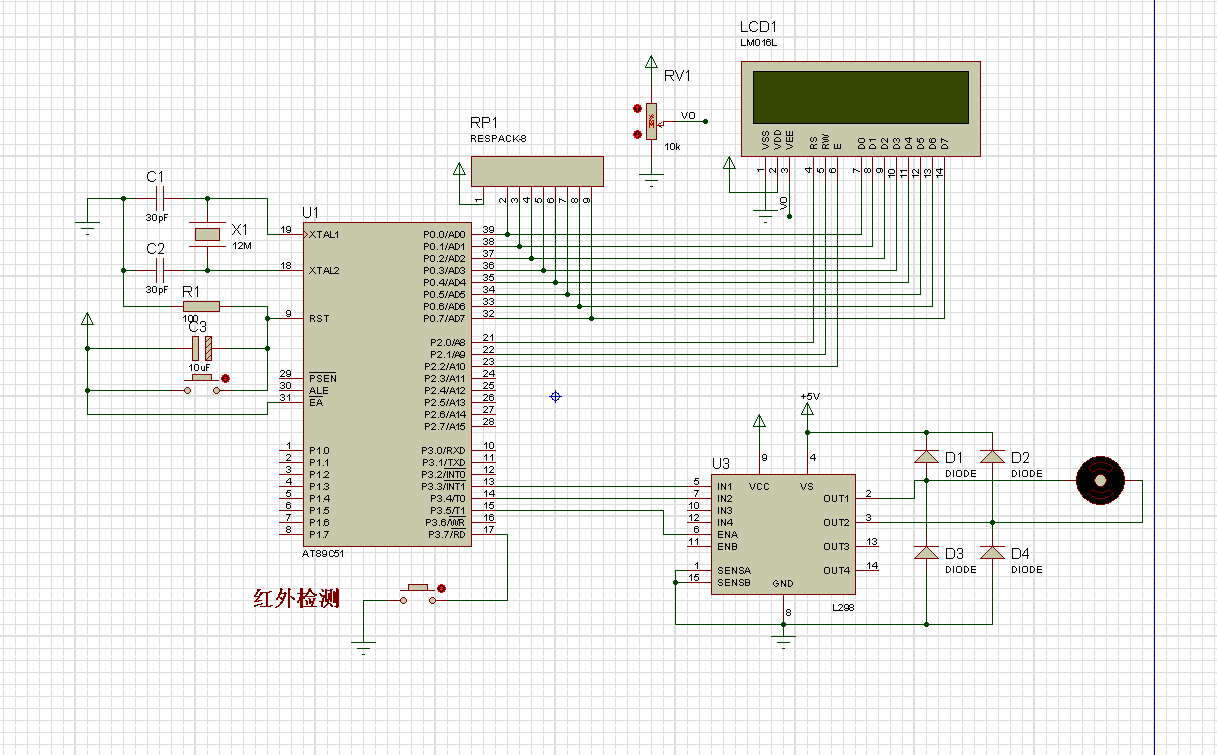The image size is (1217, 755).
Task: Click the ground symbol under LCD VSS
Action: pos(765,216)
